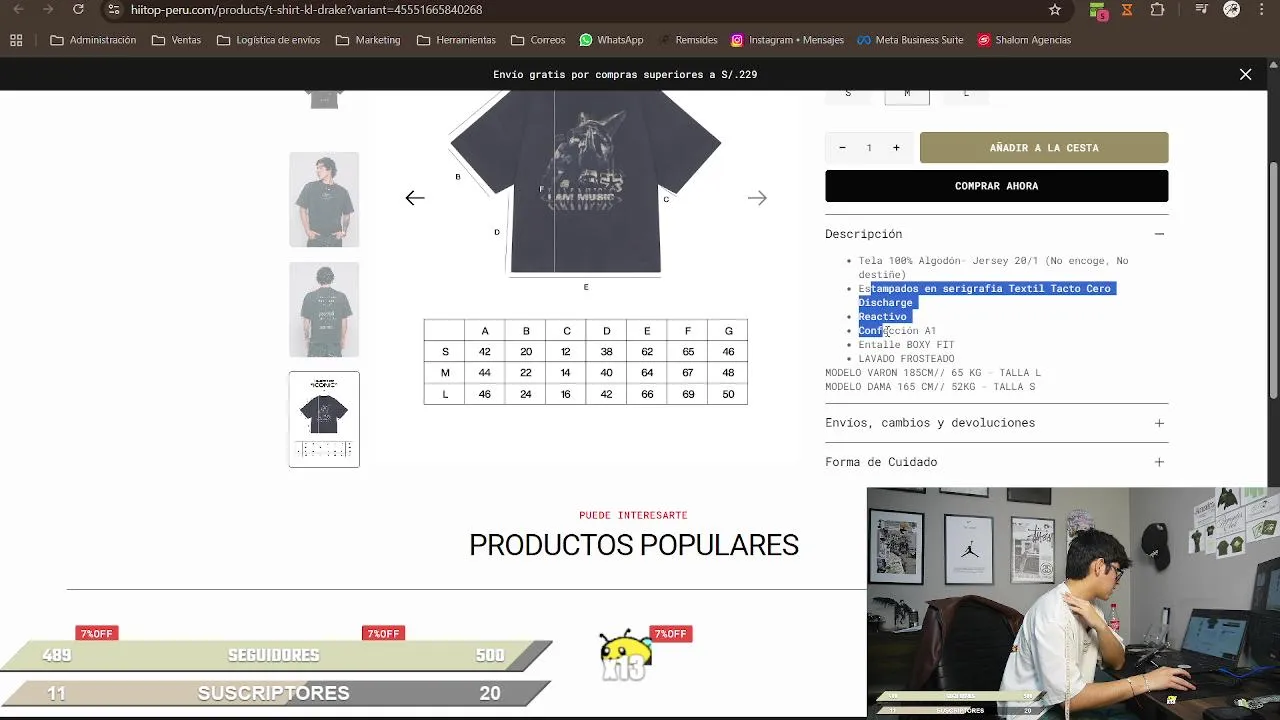Select the size chart thumbnail

tap(324, 419)
